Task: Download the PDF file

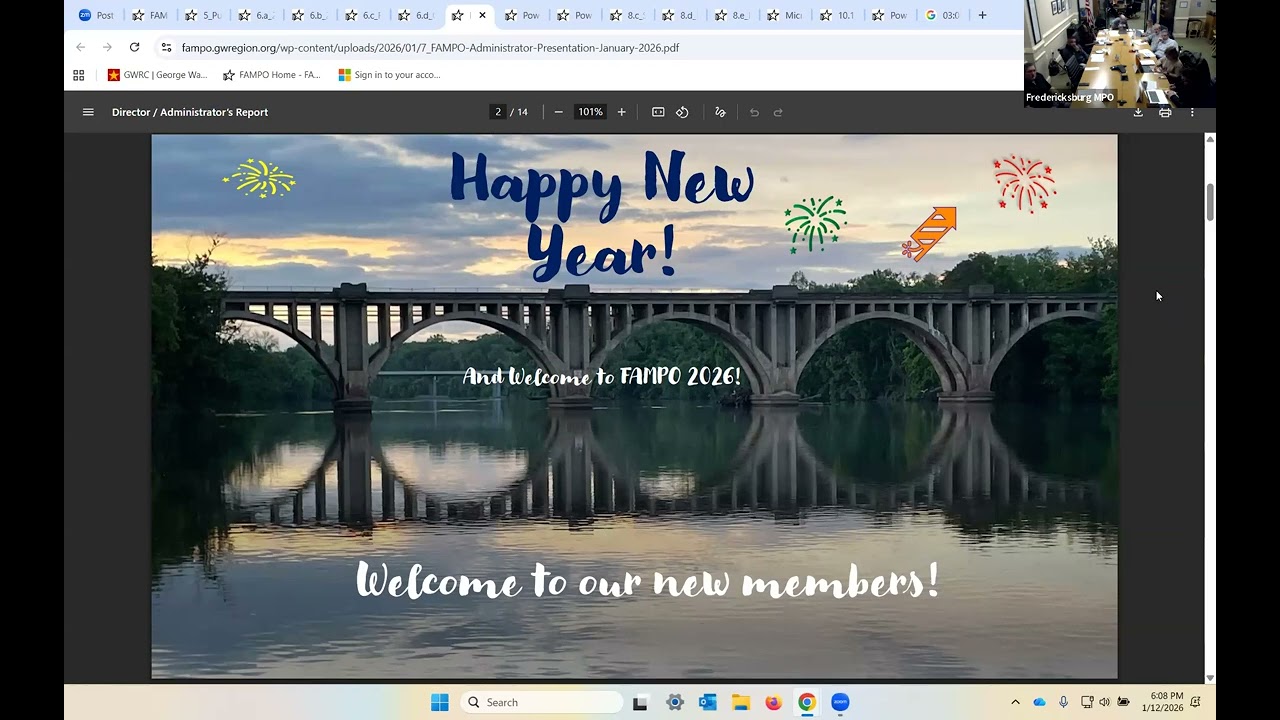Action: coord(1138,112)
